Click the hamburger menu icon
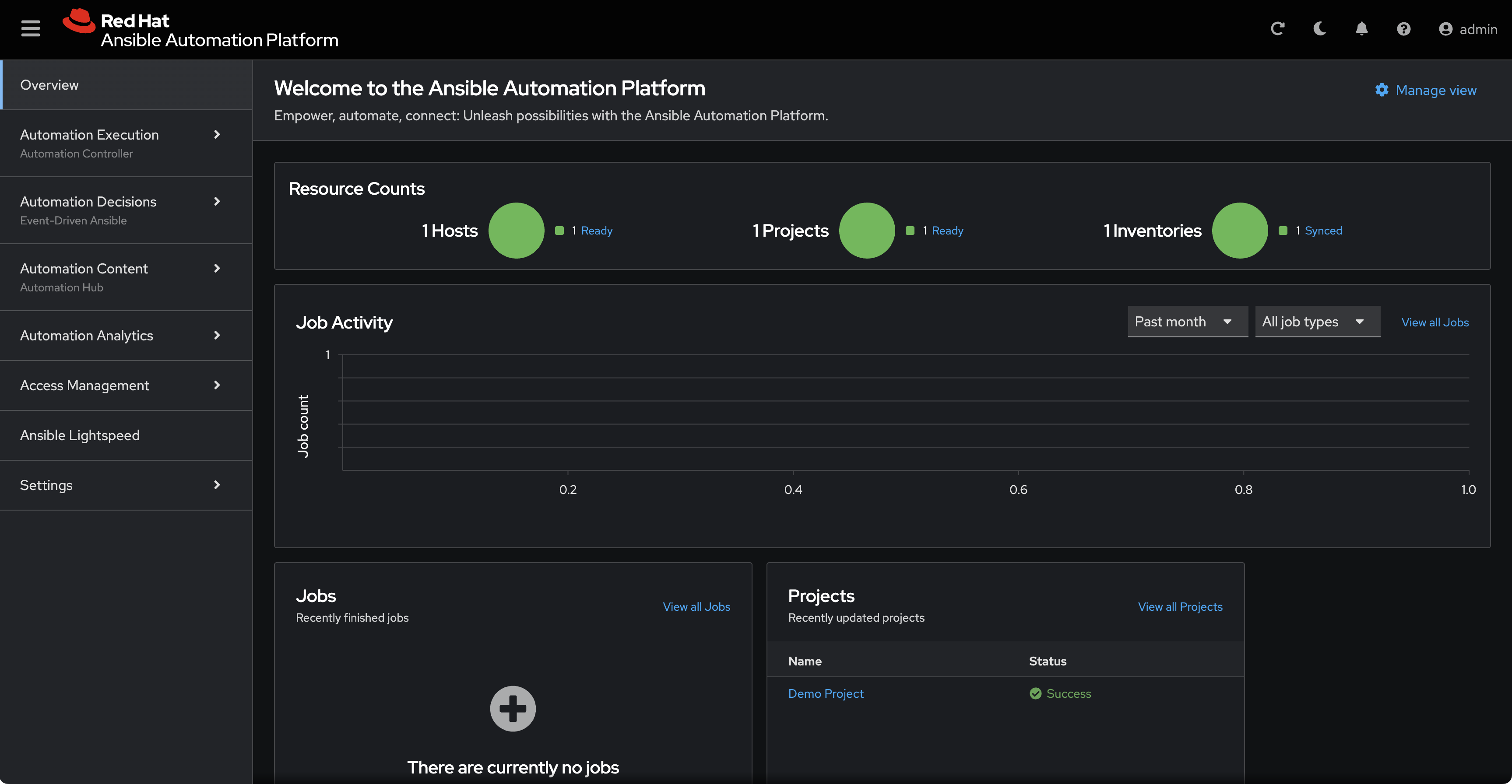This screenshot has height=784, width=1512. pos(31,28)
